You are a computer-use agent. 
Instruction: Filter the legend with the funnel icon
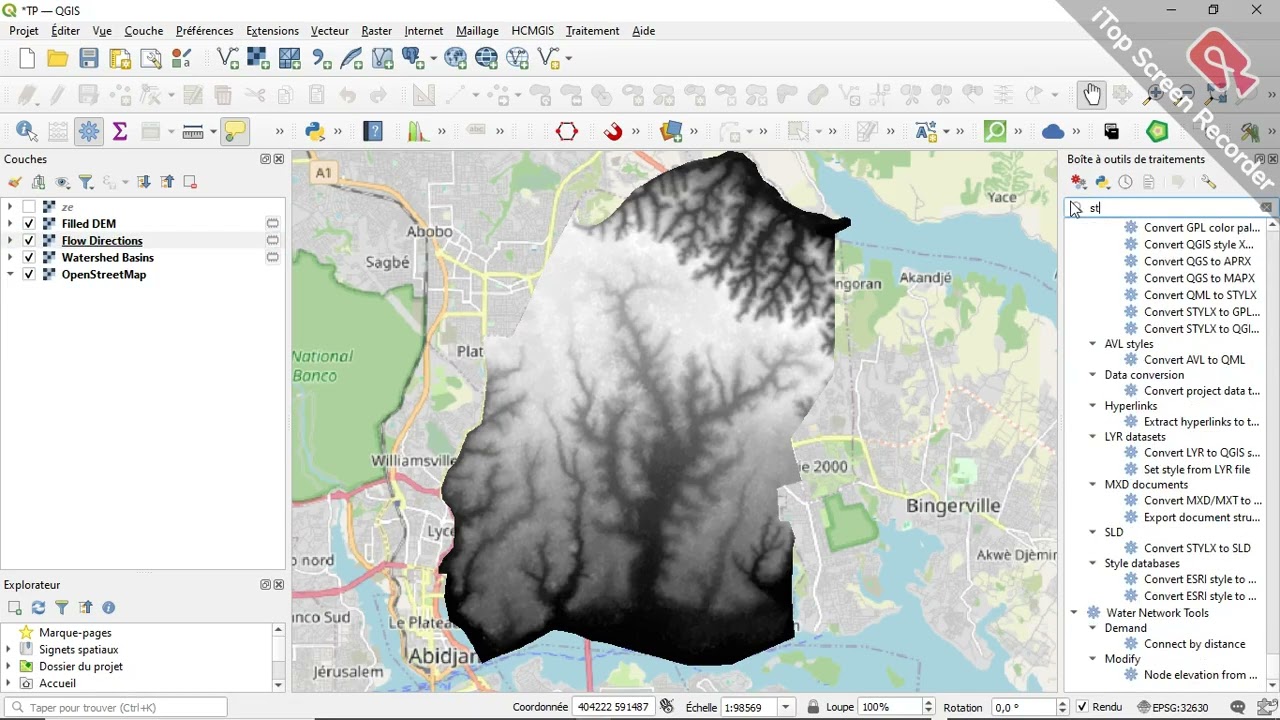click(86, 182)
